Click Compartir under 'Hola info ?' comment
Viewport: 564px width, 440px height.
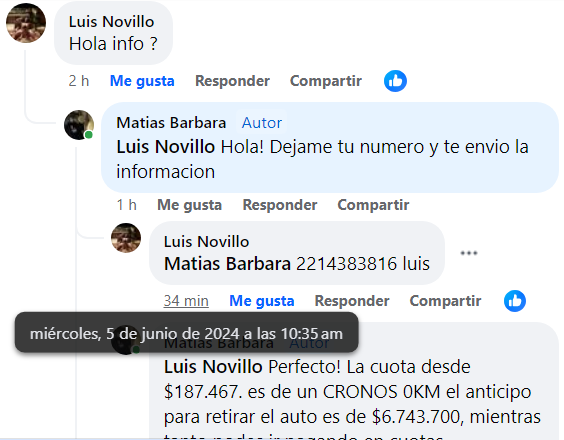pos(326,81)
